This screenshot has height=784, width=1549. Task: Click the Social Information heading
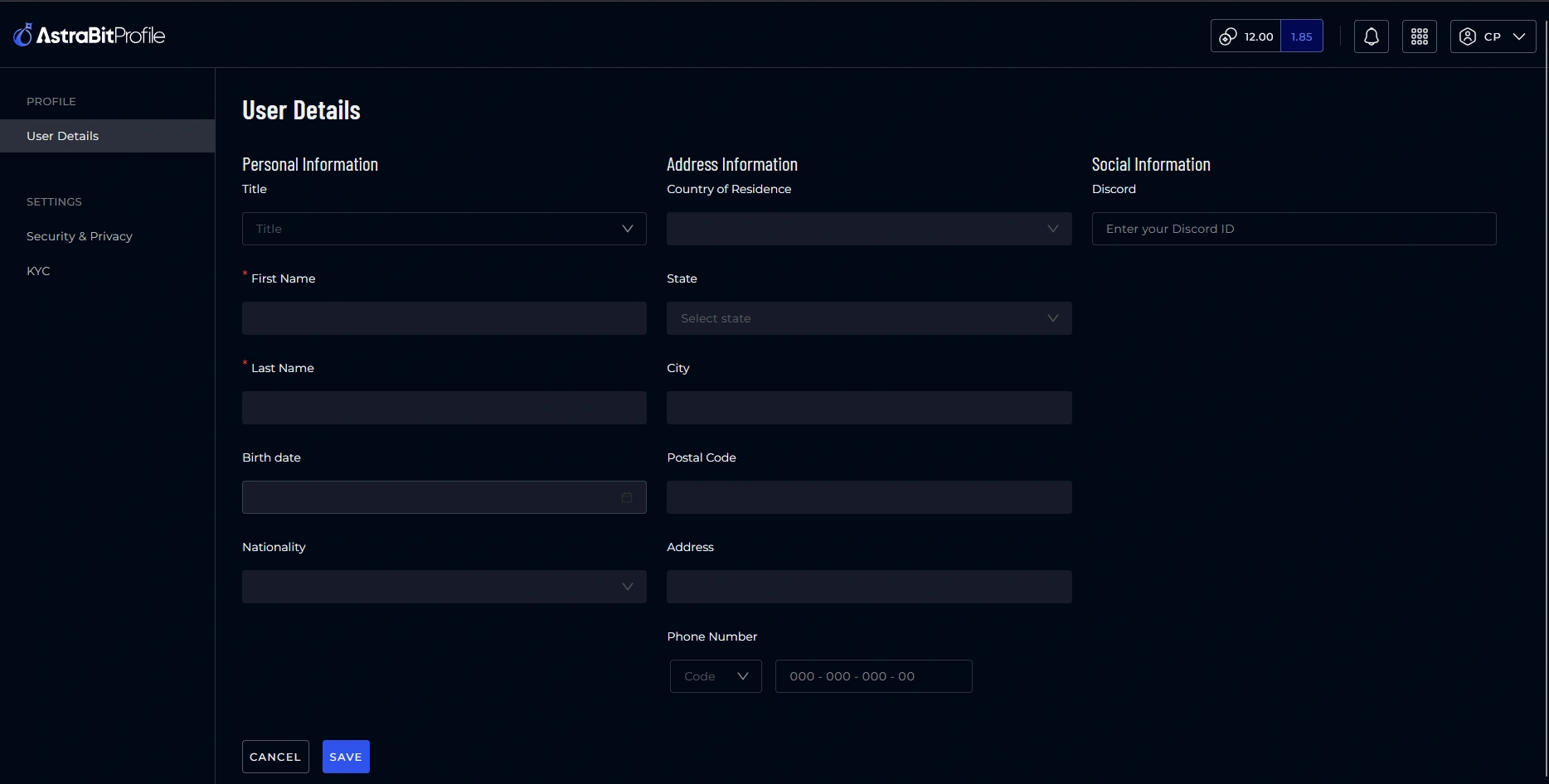[1151, 164]
